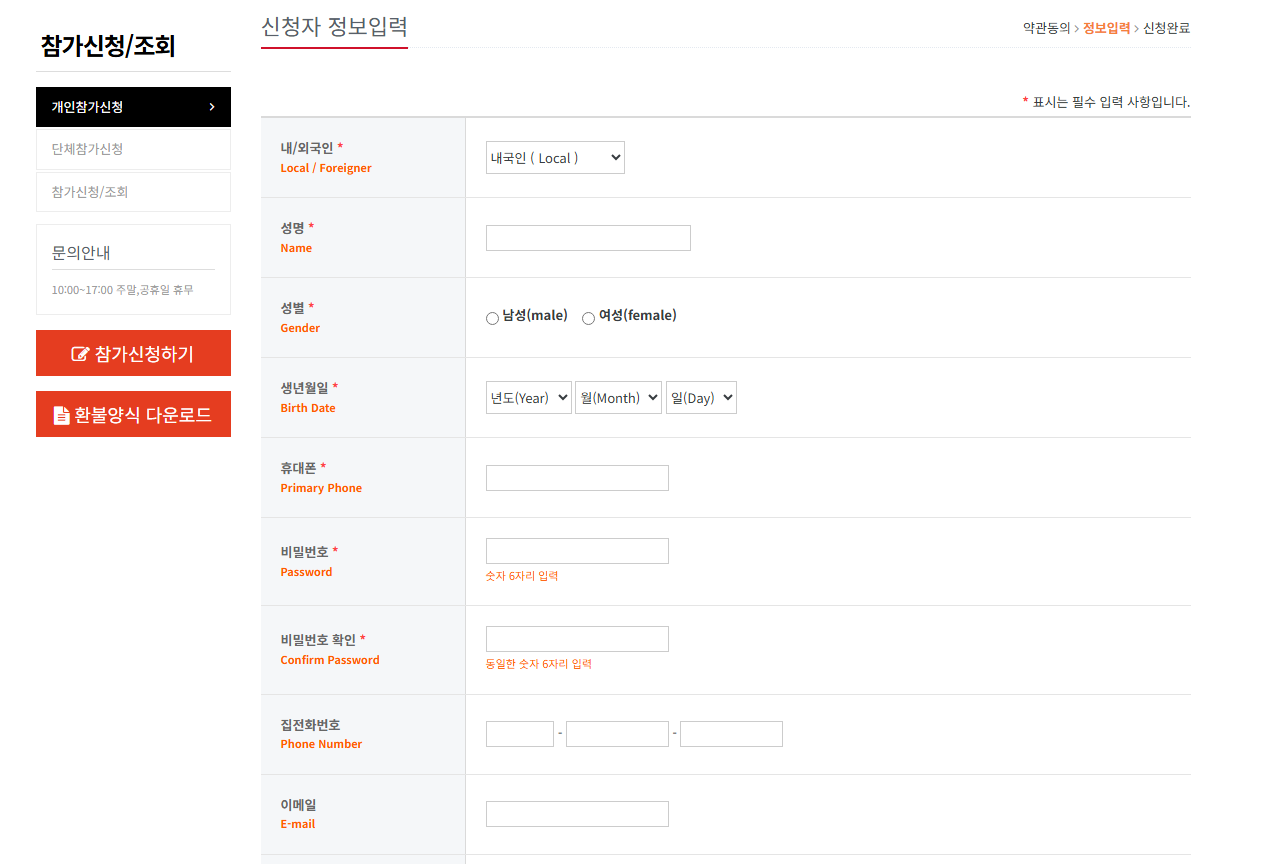Open the 개인참가신청 sidebar menu item
This screenshot has width=1266, height=864.
133,107
